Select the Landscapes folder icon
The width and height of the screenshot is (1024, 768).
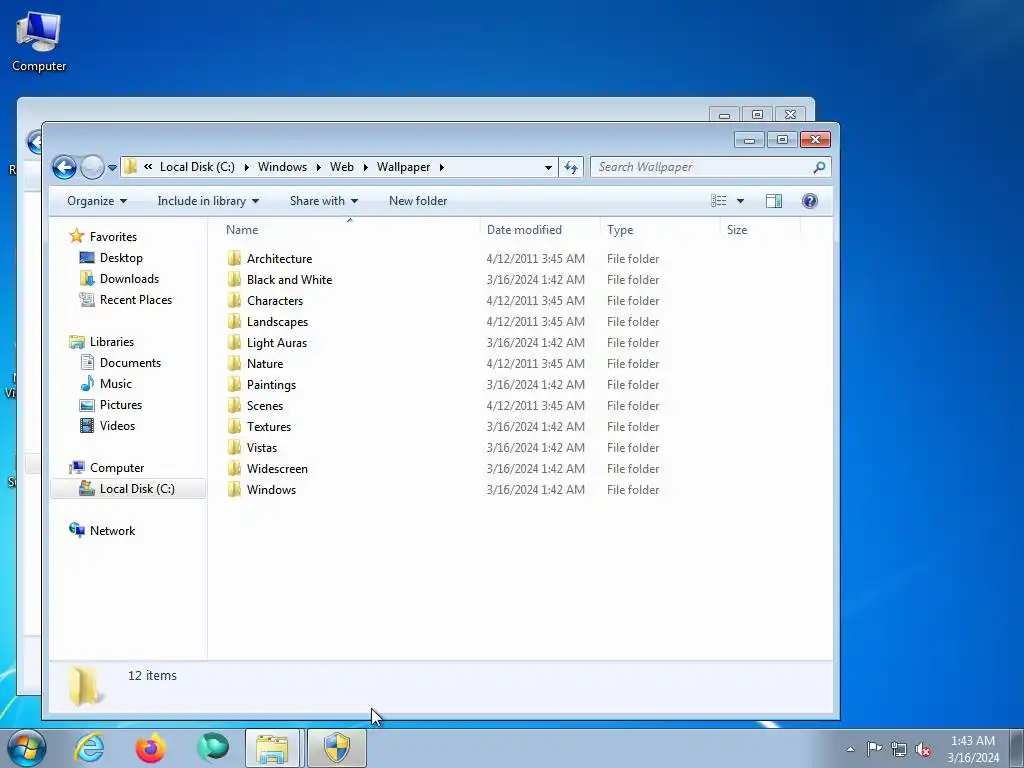coord(234,321)
